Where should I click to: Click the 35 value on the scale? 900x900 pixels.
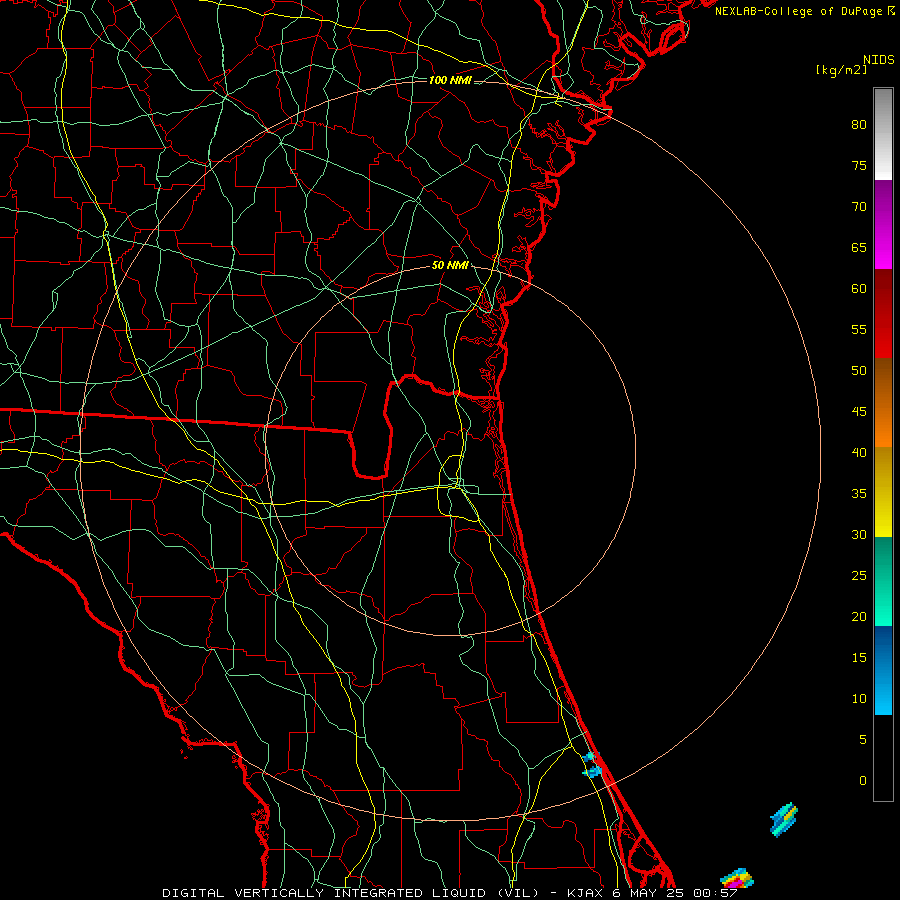point(859,494)
